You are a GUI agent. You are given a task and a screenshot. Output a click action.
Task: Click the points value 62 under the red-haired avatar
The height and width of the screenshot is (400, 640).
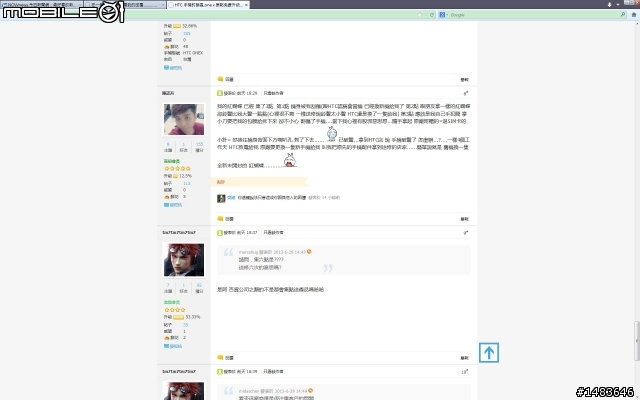tap(199, 285)
